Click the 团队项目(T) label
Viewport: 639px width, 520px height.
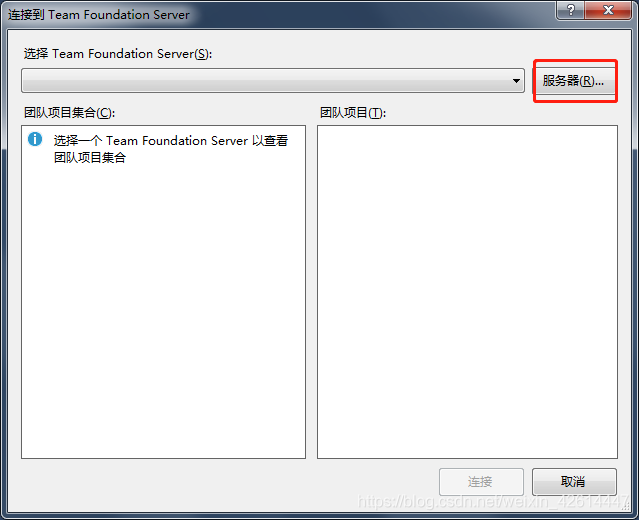click(x=353, y=112)
